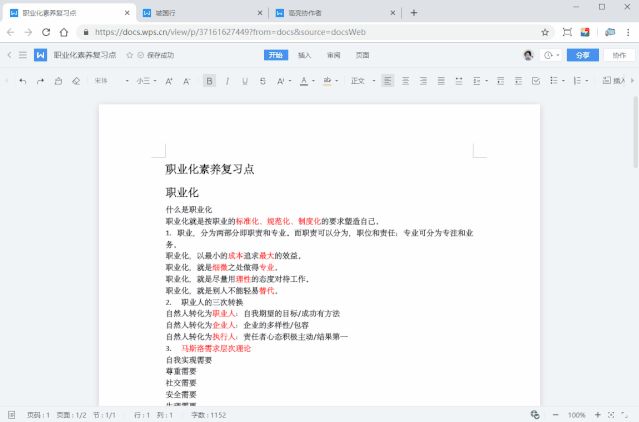Switch to the 审阅 ribbon tab

point(334,55)
